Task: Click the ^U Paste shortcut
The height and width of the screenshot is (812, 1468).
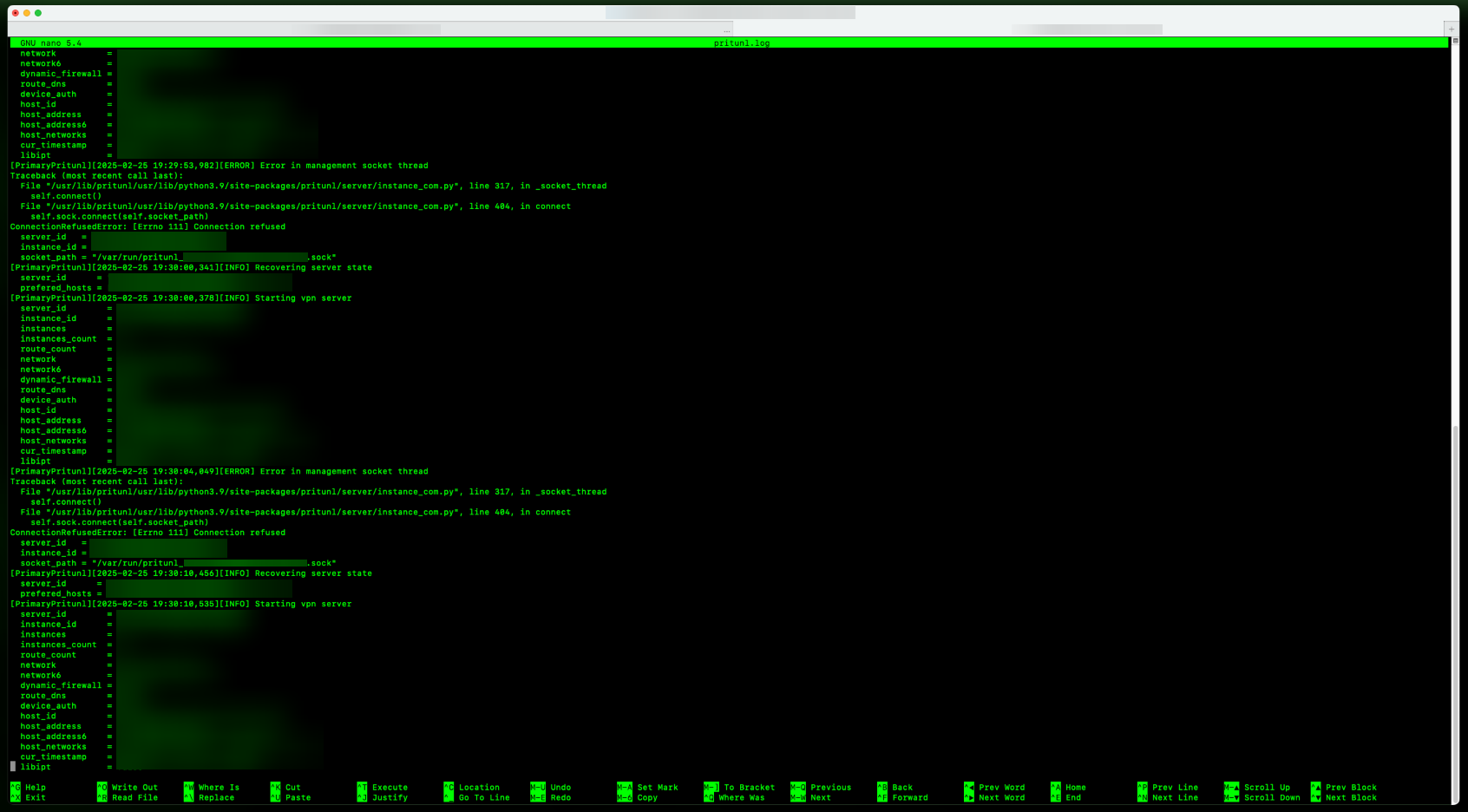Action: 291,798
